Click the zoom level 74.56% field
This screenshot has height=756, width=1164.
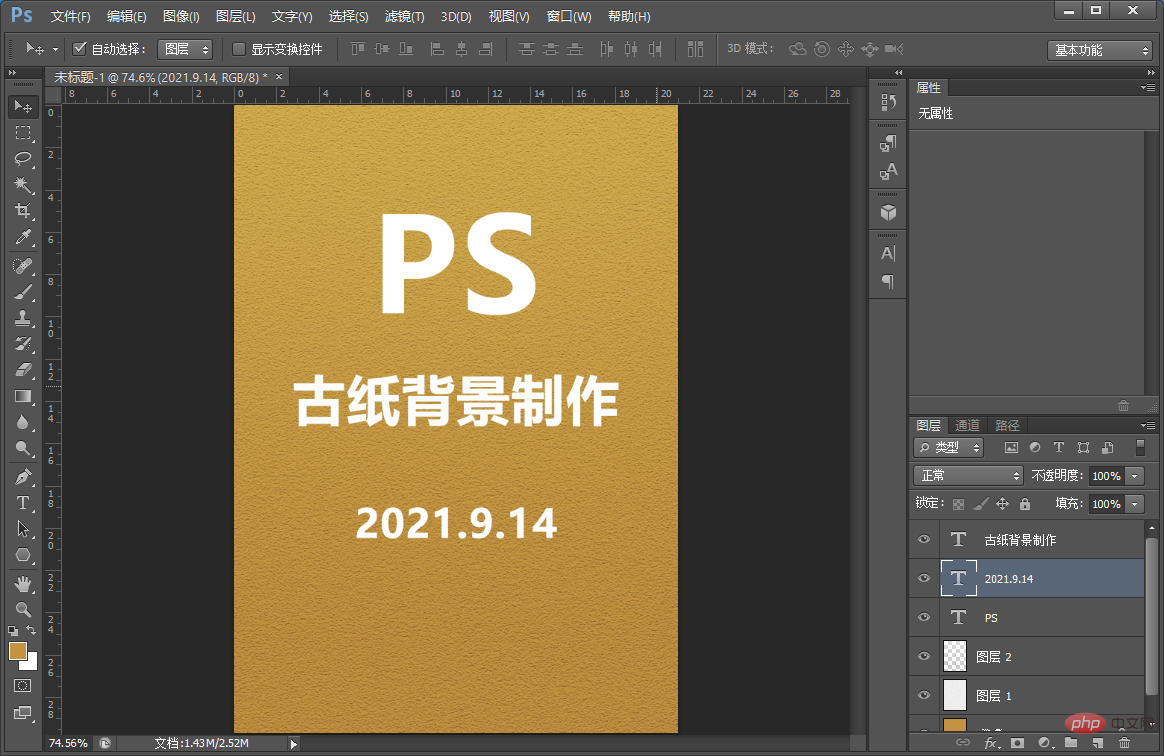[68, 743]
